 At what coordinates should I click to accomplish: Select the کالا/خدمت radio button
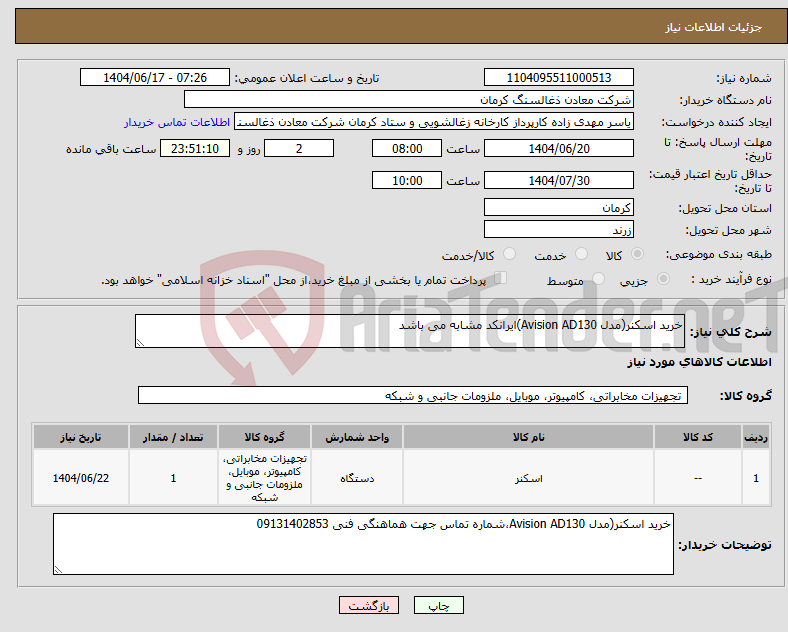coord(510,254)
